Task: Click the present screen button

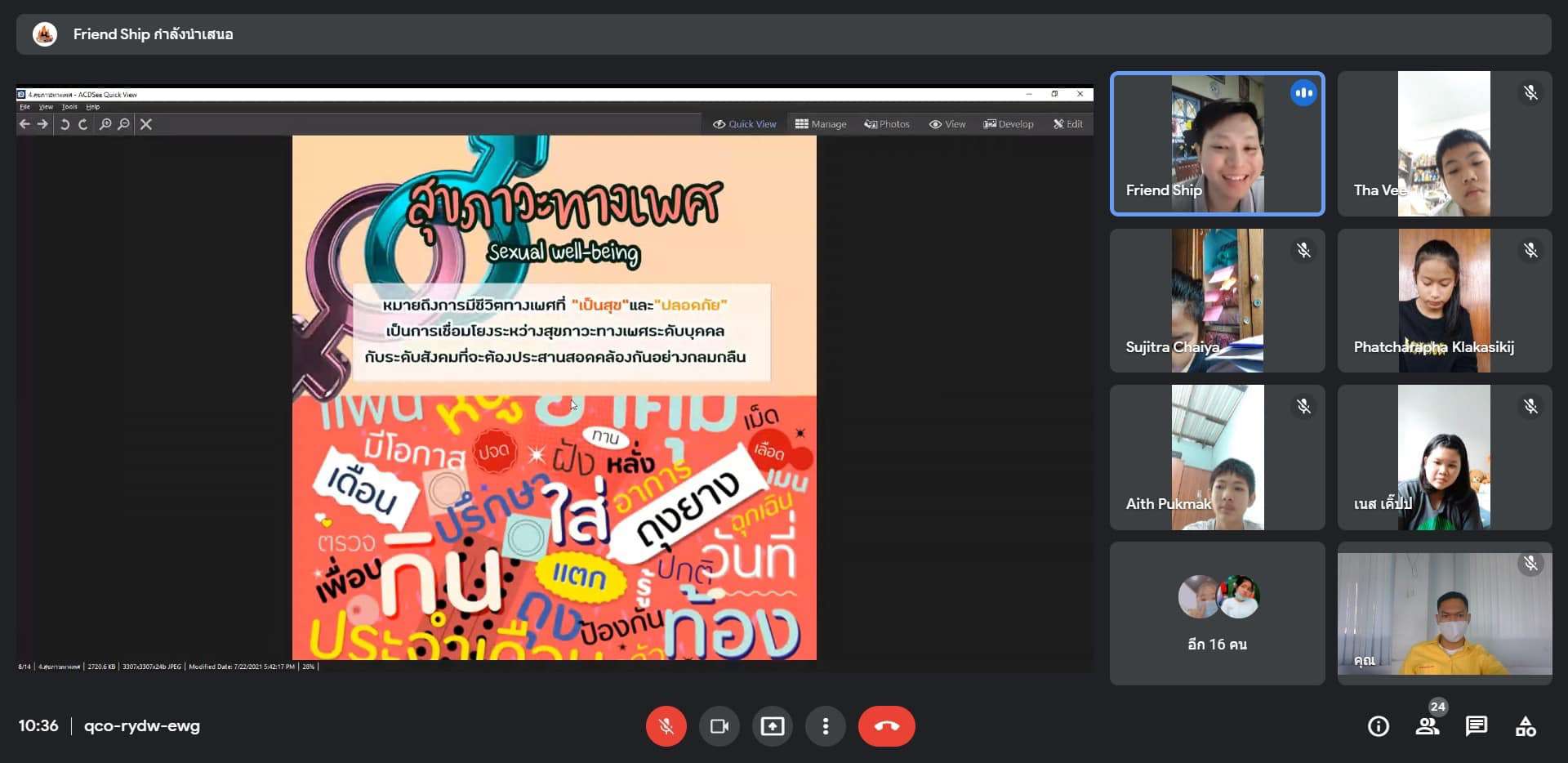Action: [772, 726]
